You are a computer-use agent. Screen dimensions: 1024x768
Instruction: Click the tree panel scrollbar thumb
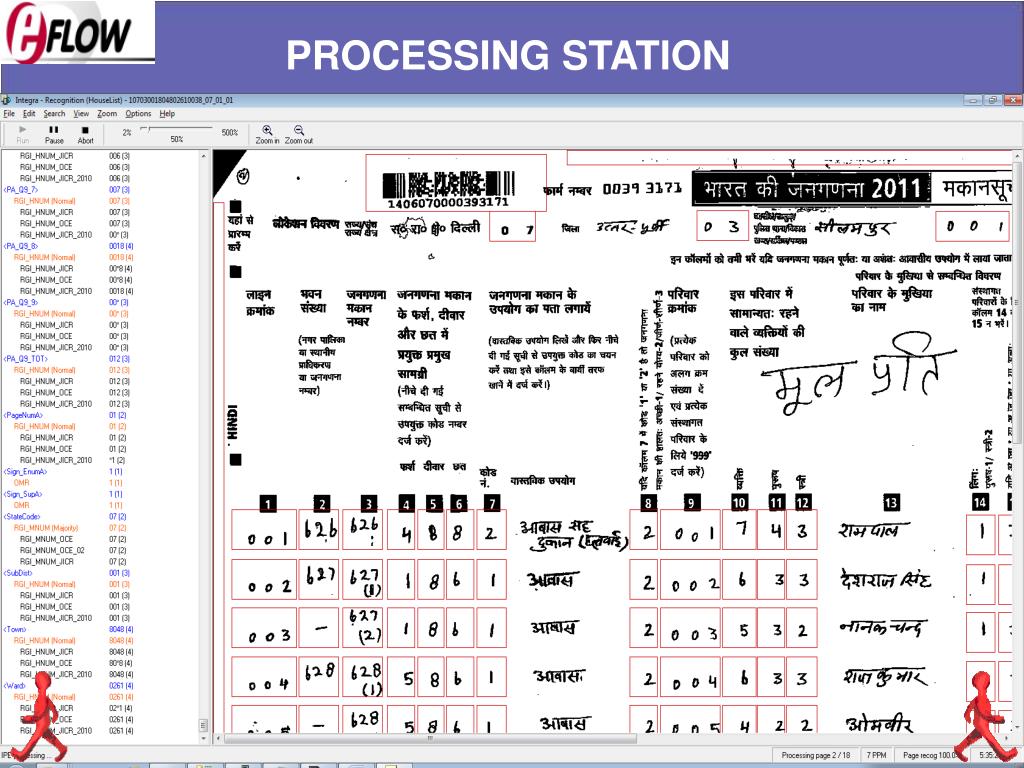coord(203,726)
